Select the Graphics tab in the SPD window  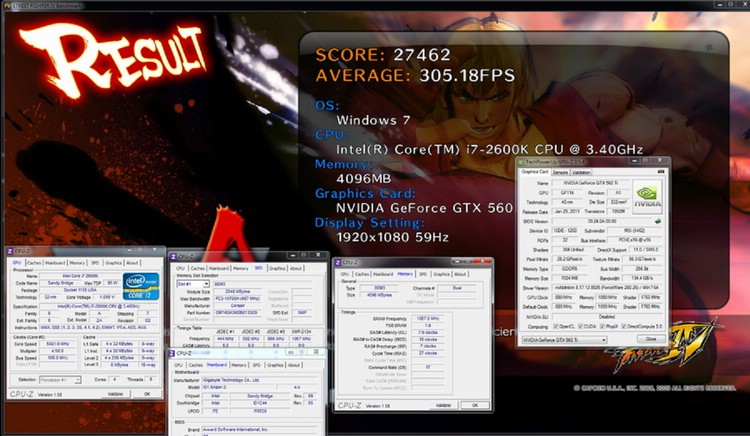coord(277,268)
